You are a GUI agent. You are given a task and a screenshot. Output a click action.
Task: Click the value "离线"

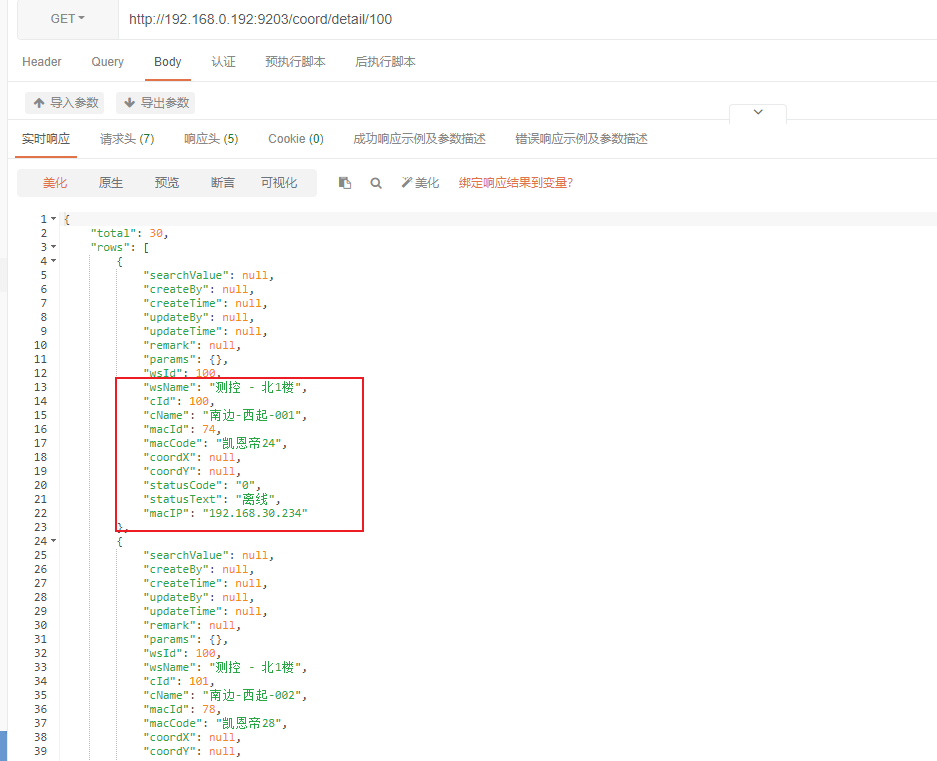pos(255,499)
